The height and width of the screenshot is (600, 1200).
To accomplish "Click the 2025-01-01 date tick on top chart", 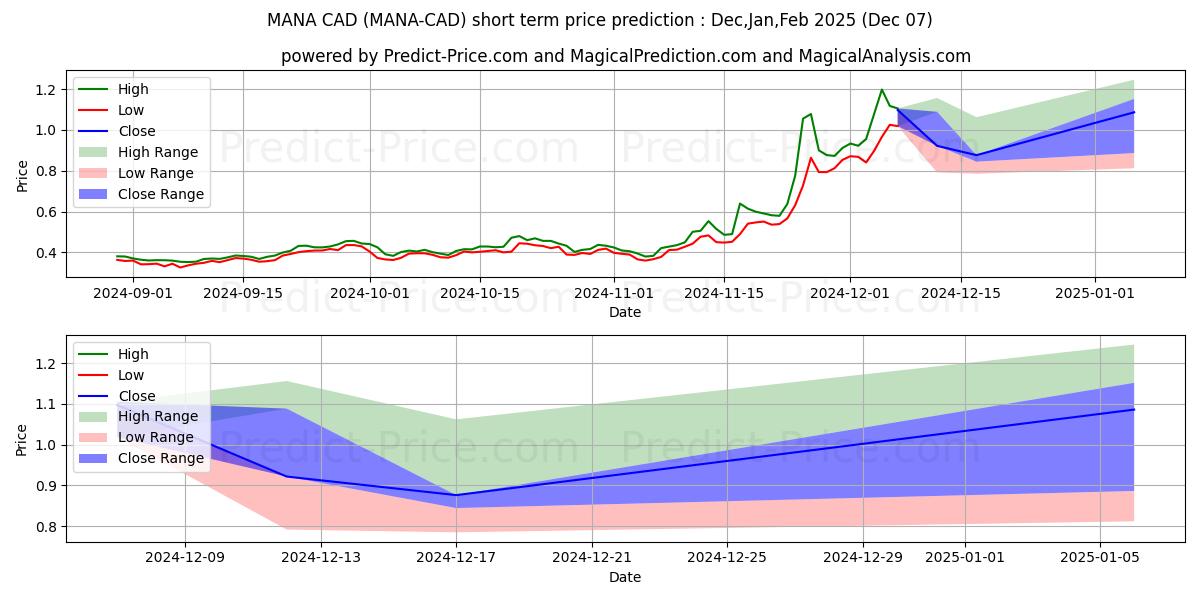I will pos(1095,293).
